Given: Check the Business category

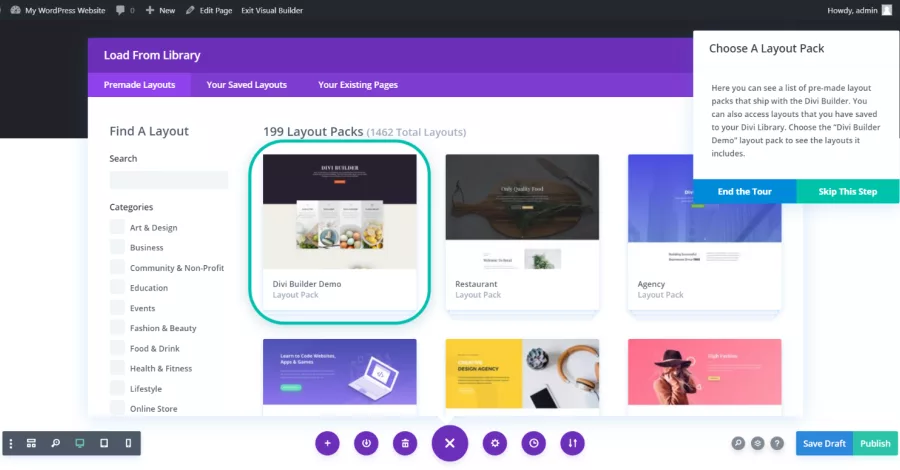Looking at the screenshot, I should pyautogui.click(x=117, y=247).
